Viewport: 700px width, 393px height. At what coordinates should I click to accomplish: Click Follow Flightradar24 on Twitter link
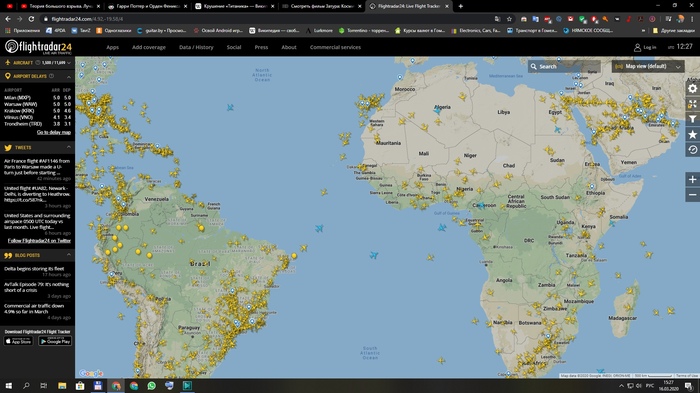tap(39, 241)
